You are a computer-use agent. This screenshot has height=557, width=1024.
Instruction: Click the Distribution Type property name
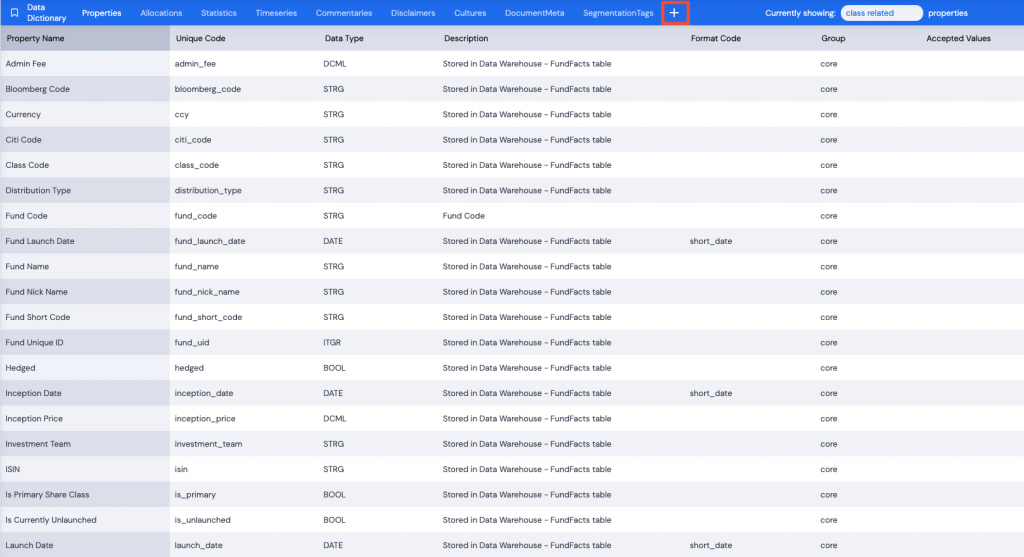(x=38, y=191)
